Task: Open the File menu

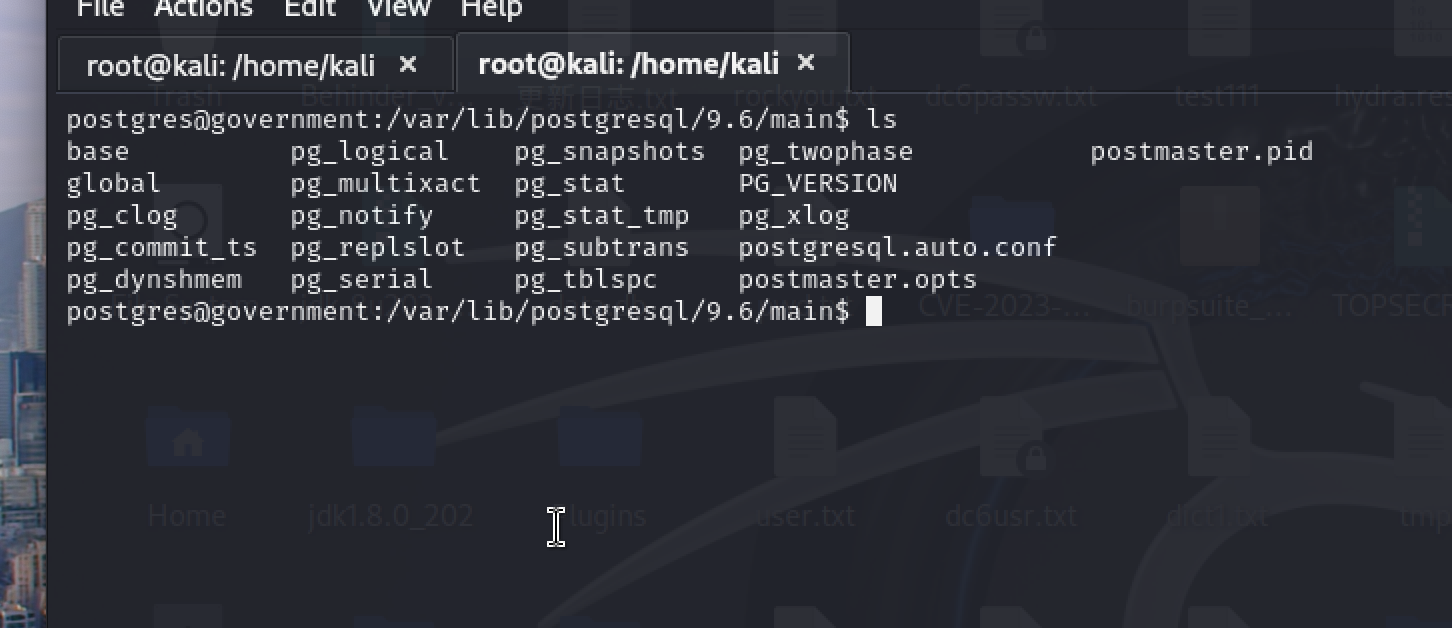Action: (100, 9)
